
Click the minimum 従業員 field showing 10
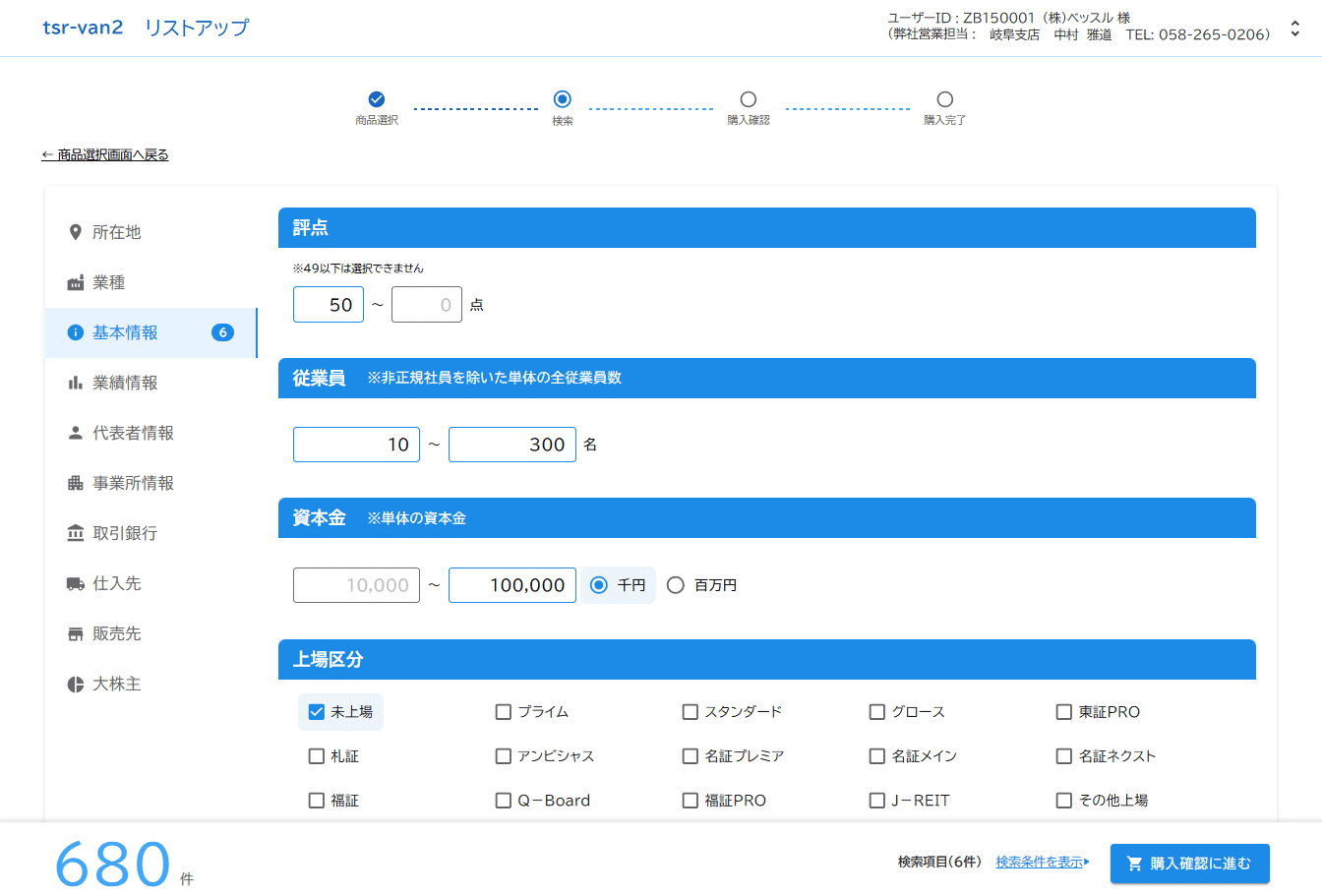point(356,445)
